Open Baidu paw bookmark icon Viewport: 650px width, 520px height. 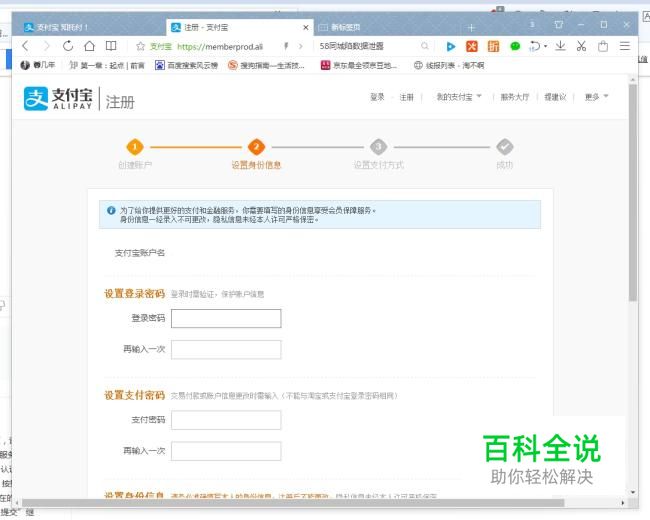[x=160, y=65]
